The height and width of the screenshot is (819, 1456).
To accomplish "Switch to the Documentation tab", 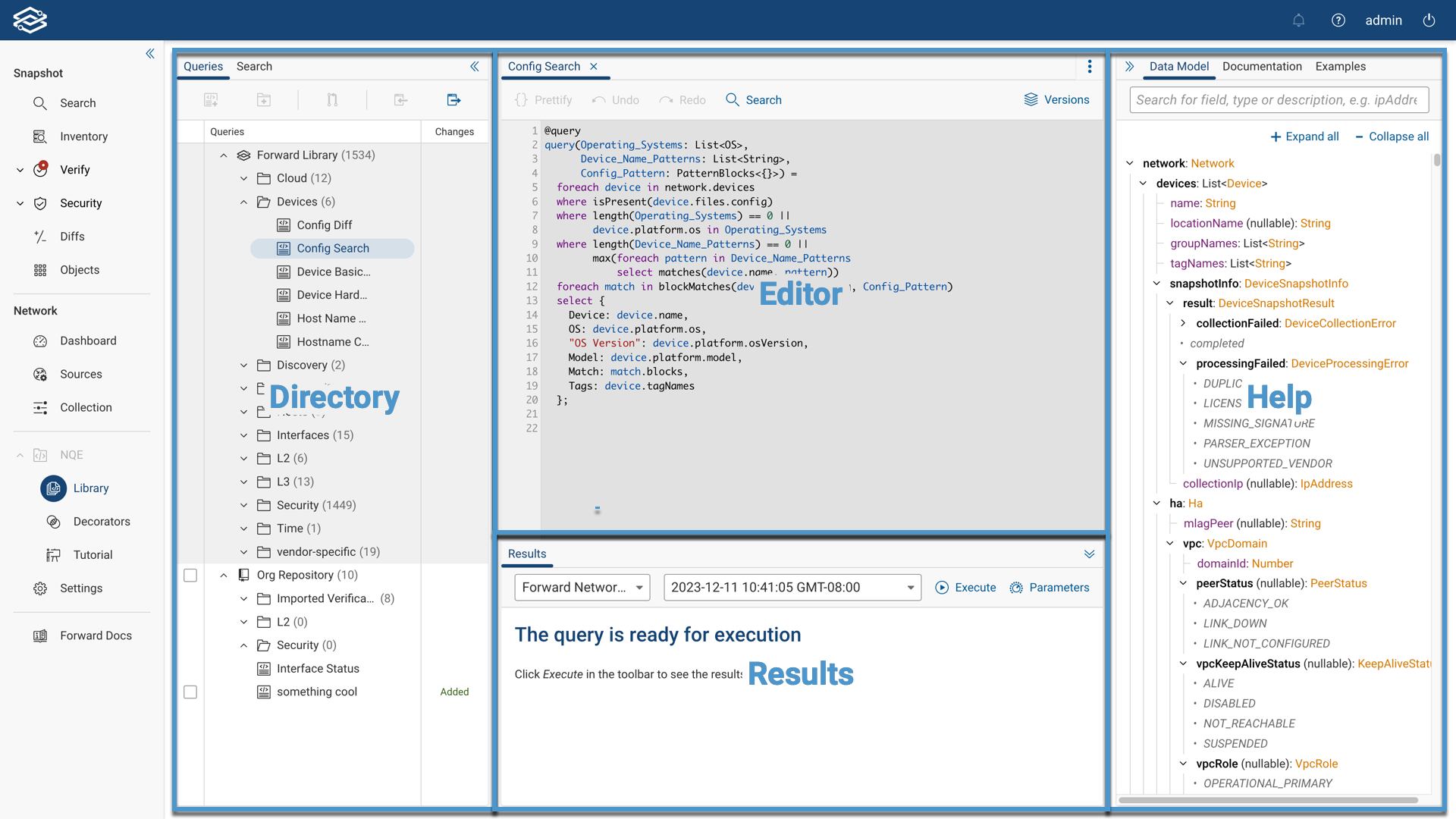I will [1262, 67].
